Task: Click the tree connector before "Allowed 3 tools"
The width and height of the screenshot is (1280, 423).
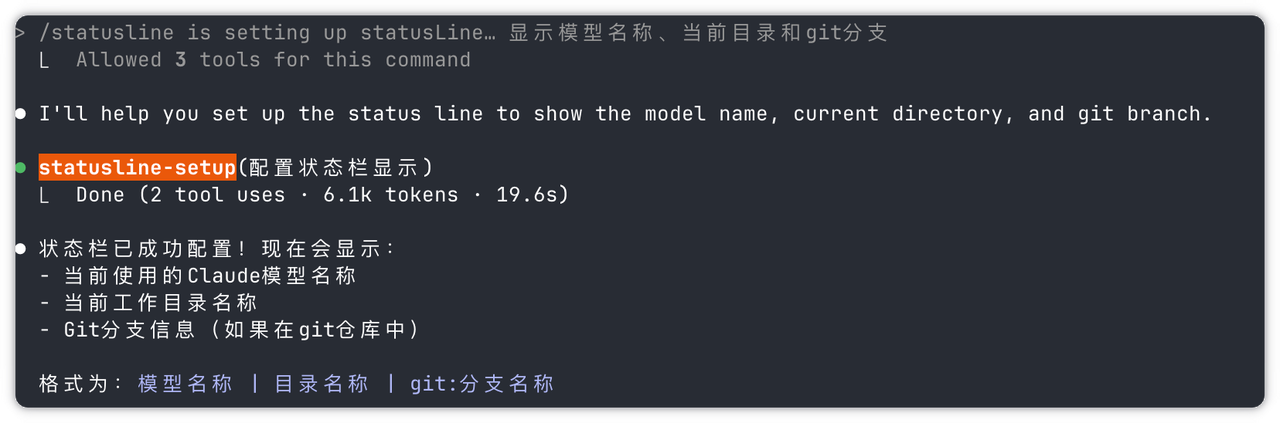Action: [43, 61]
